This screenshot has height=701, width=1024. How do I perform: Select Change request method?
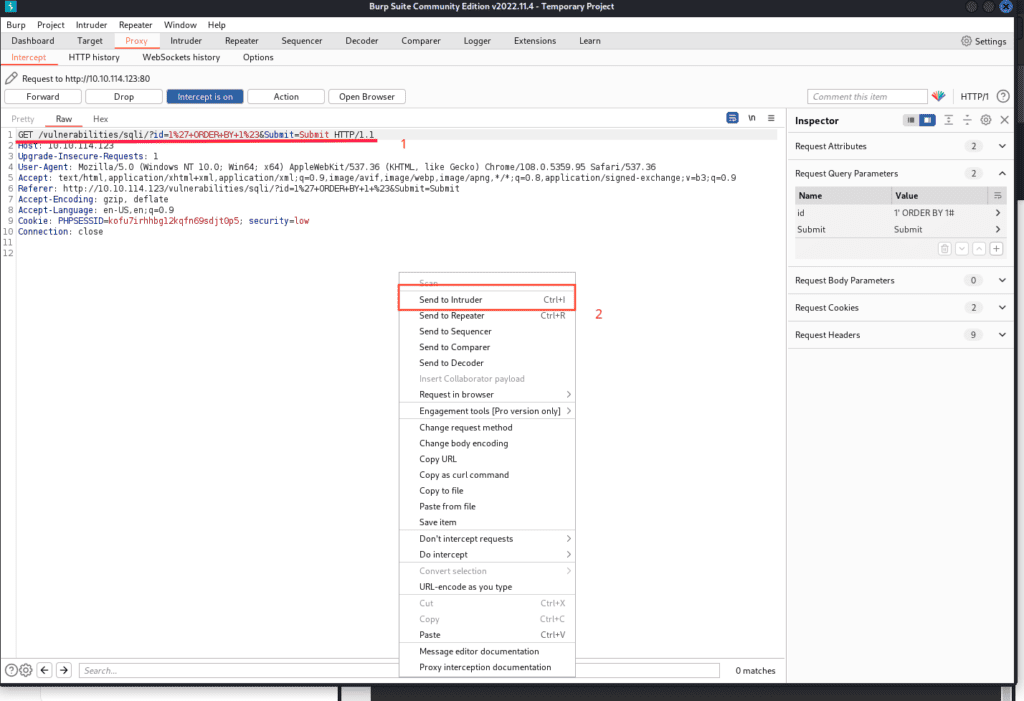(487, 427)
